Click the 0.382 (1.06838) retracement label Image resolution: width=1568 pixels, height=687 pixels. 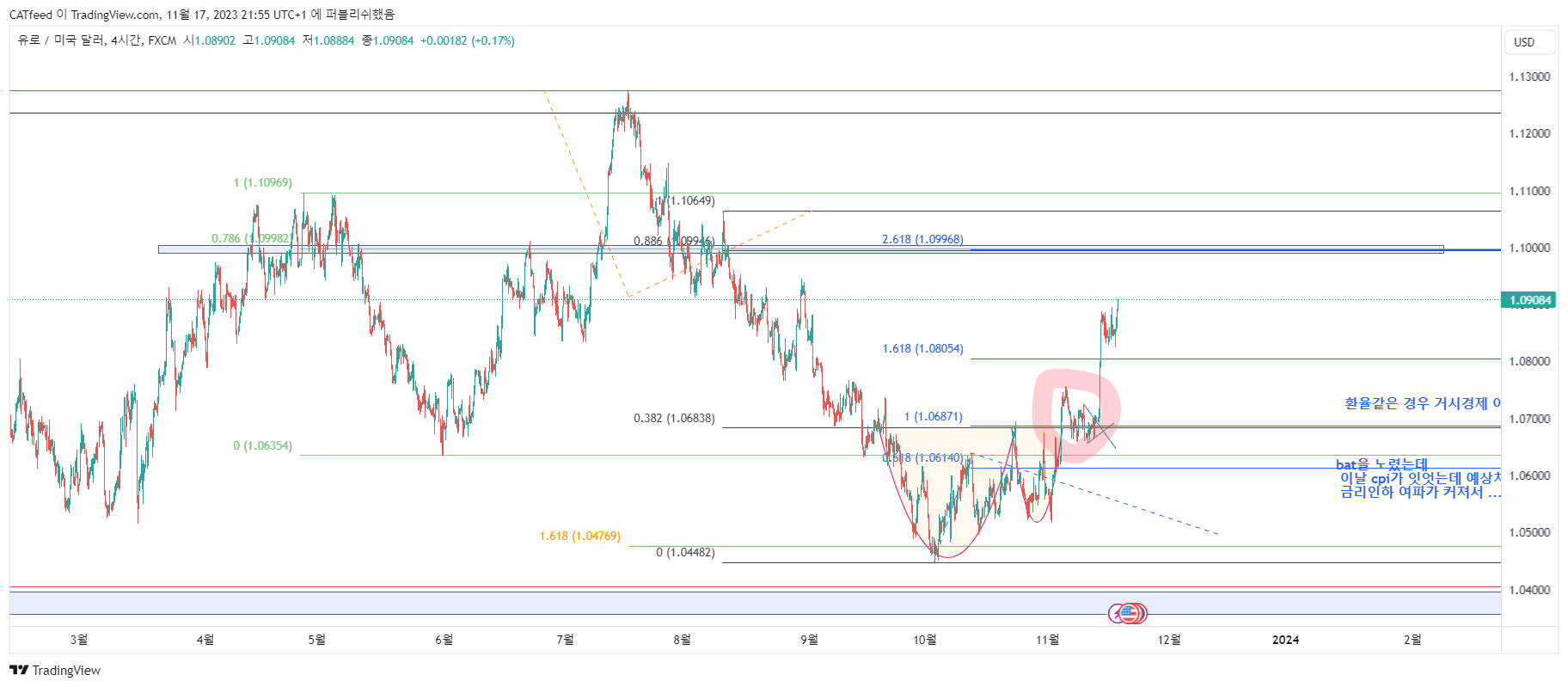click(x=674, y=418)
